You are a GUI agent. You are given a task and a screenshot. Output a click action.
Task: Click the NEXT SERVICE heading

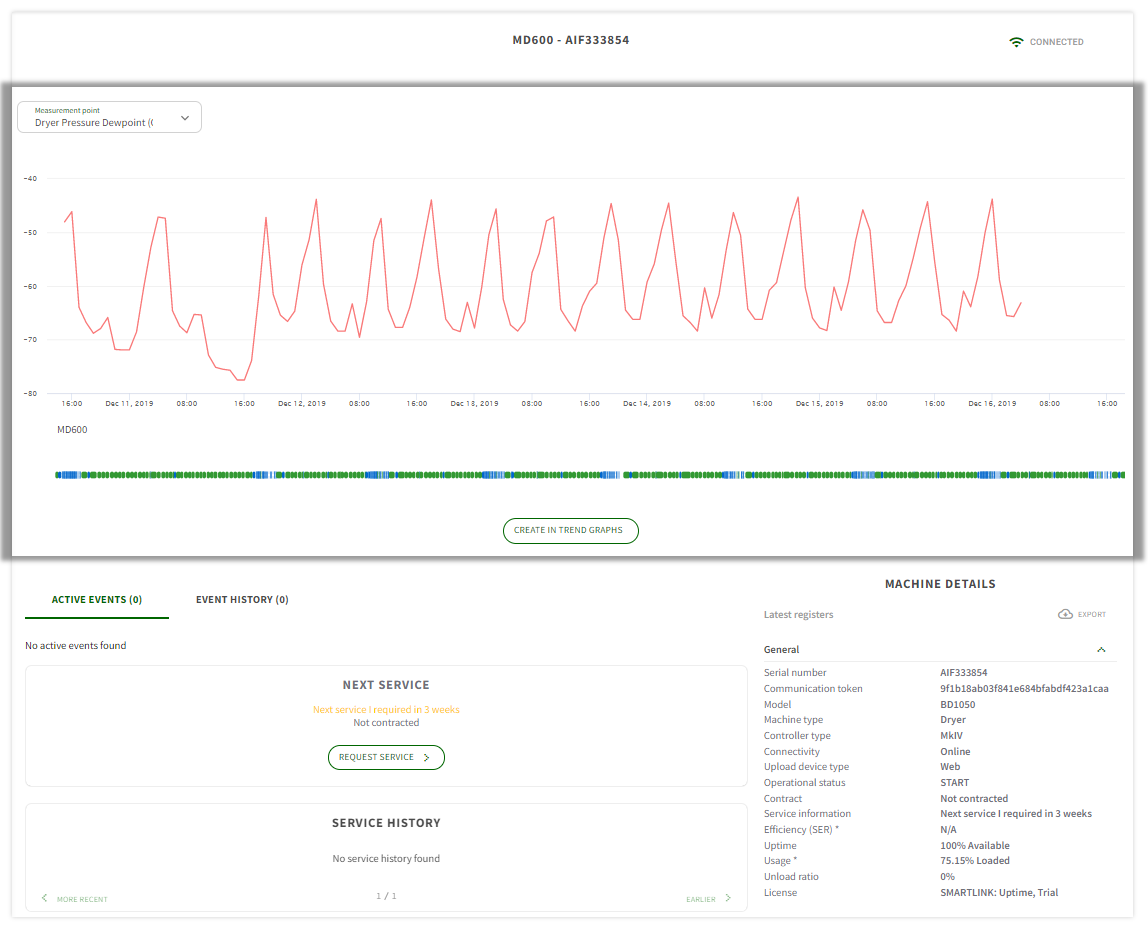pyautogui.click(x=386, y=685)
